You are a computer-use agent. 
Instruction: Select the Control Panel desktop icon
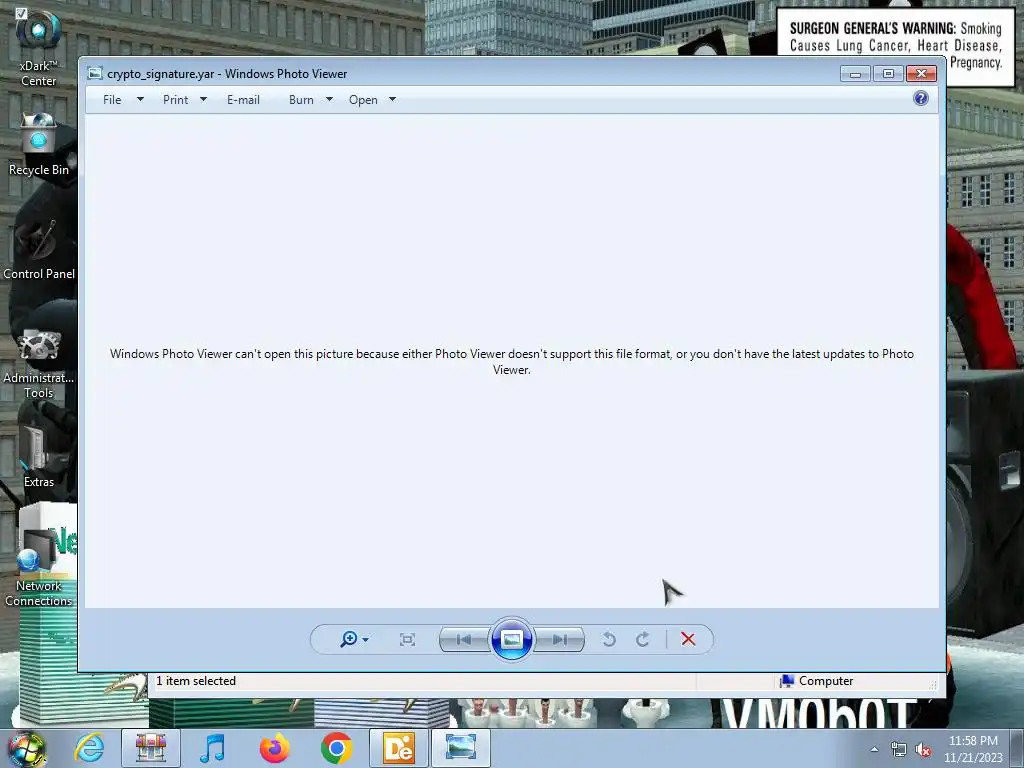[39, 250]
